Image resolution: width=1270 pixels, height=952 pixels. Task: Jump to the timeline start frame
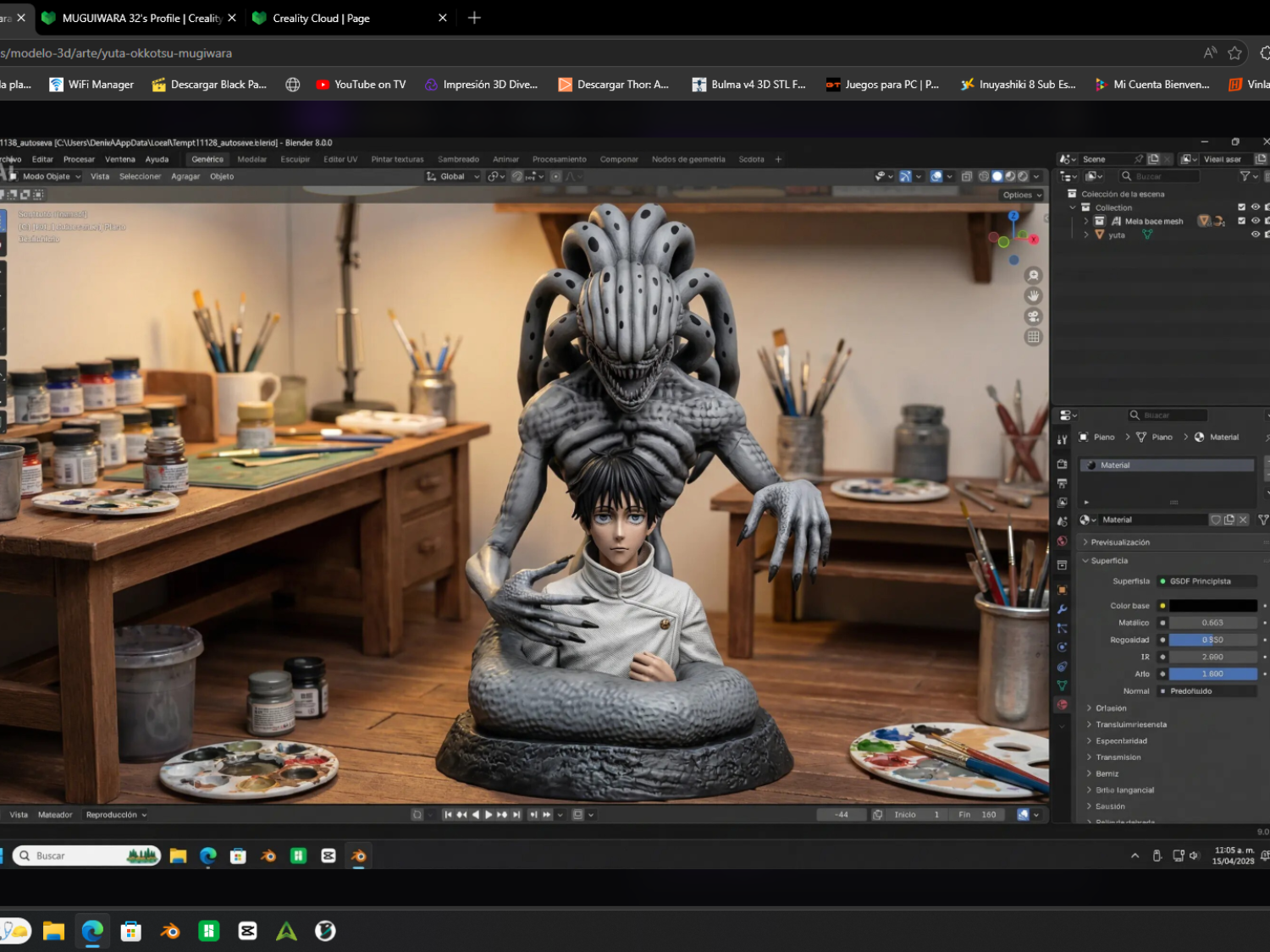coord(448,815)
